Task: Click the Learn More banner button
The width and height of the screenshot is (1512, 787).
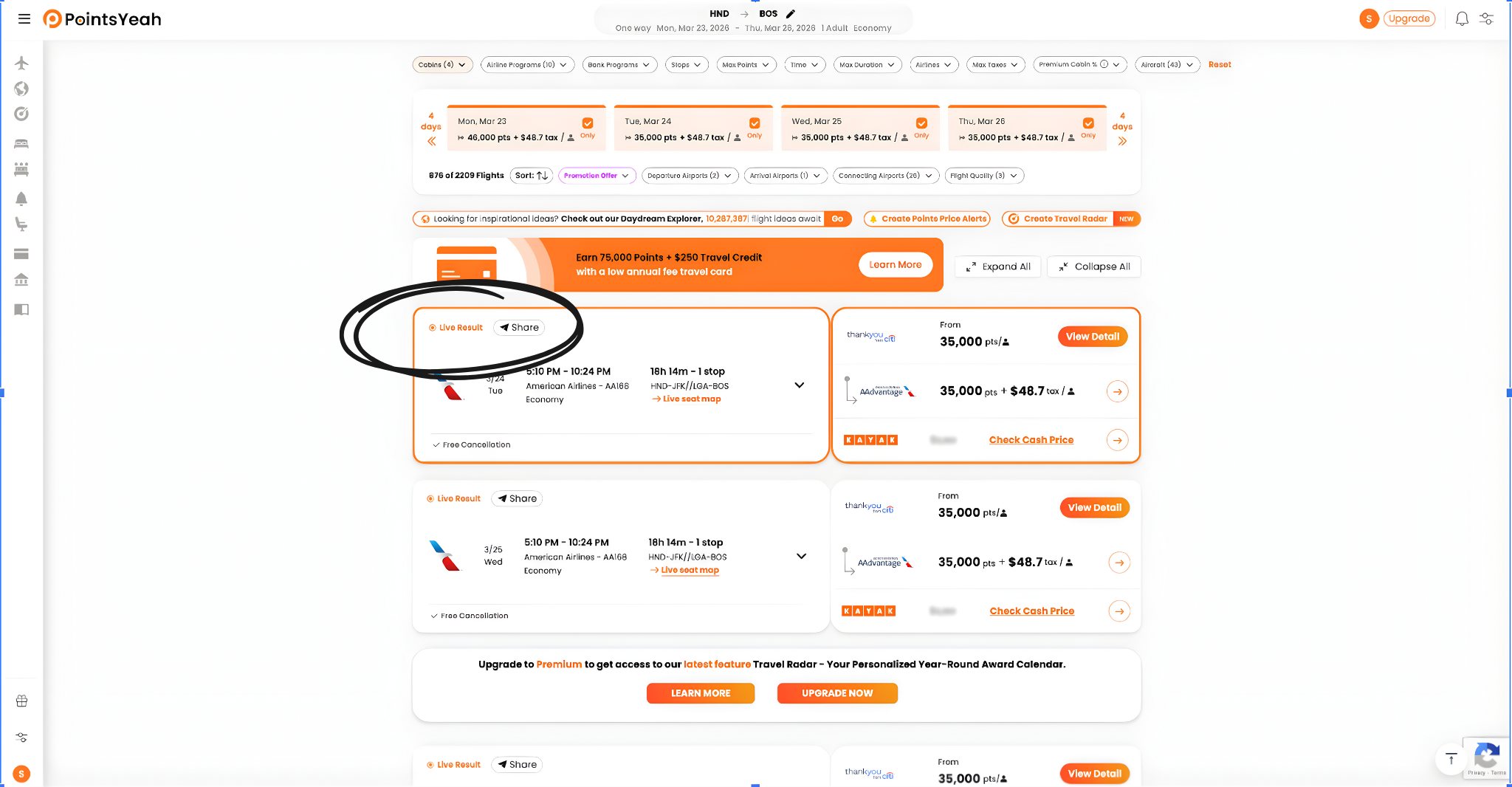Action: click(x=895, y=265)
